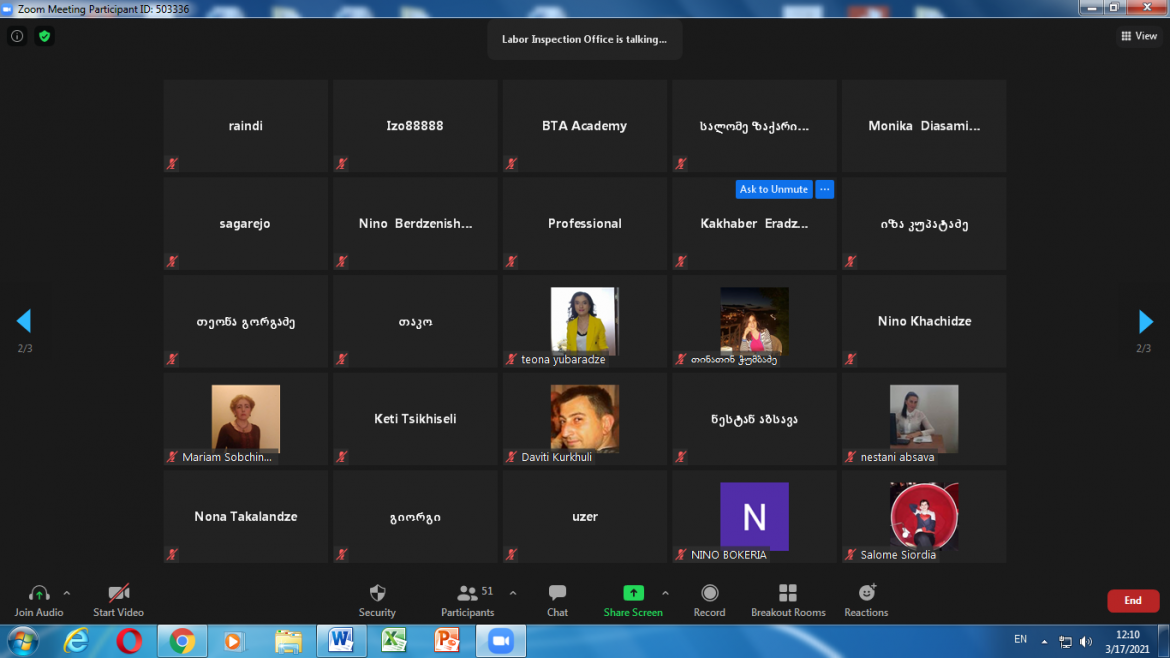Viewport: 1170px width, 658px height.
Task: Expand the Join Audio options arrow
Action: click(67, 592)
